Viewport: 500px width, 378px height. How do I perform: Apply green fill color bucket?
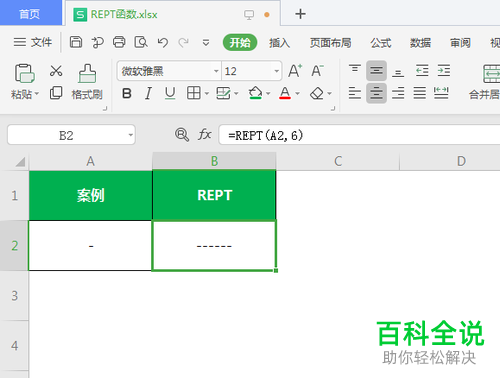[255, 93]
